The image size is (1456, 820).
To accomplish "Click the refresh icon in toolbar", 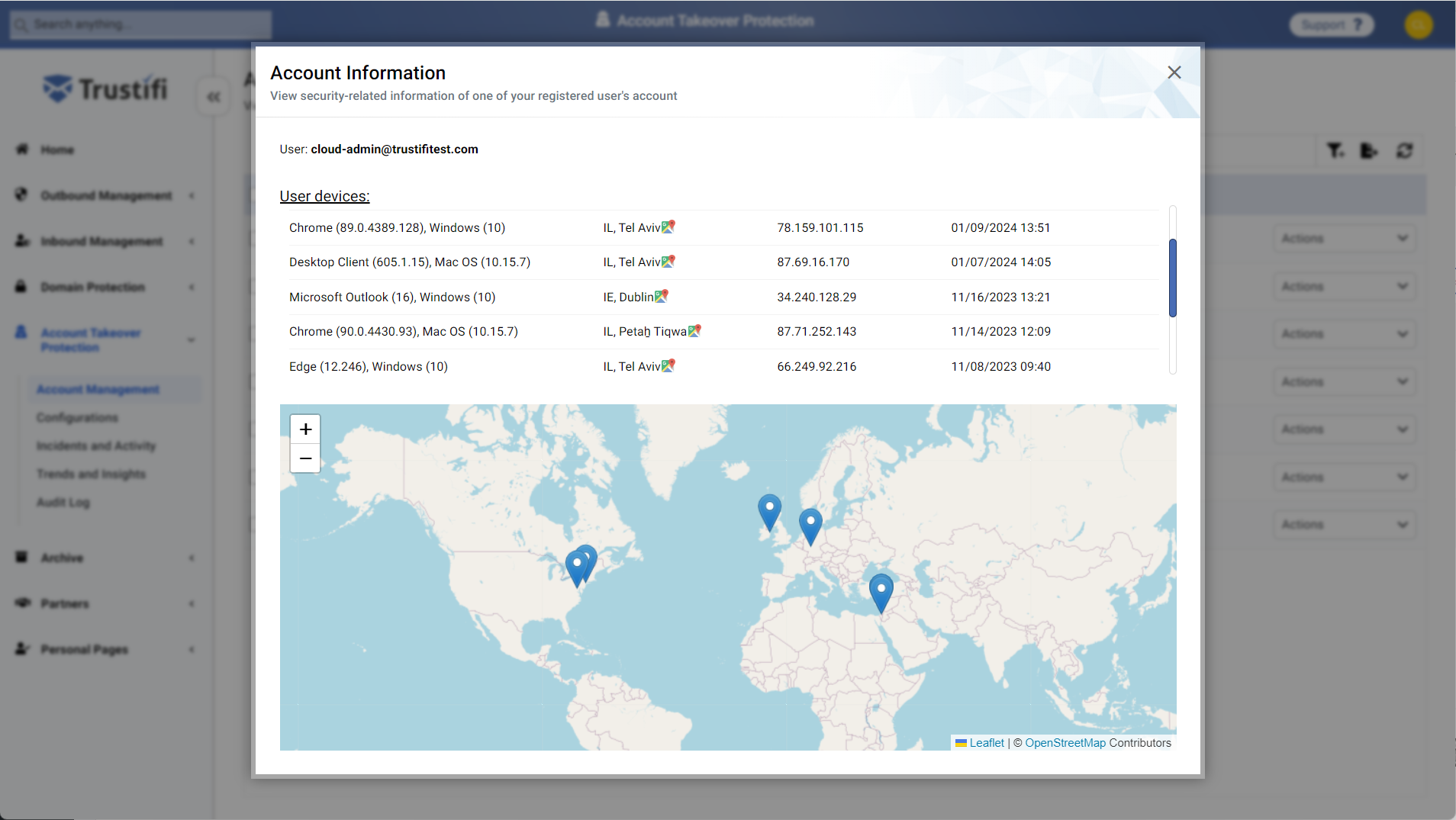I will tap(1404, 151).
